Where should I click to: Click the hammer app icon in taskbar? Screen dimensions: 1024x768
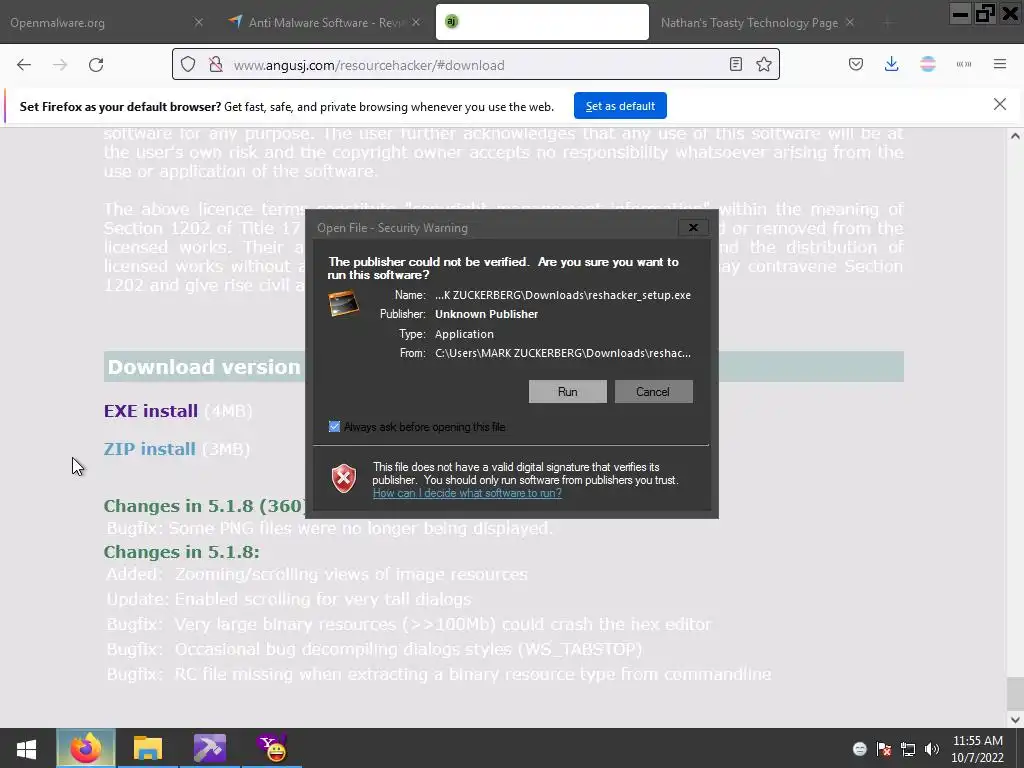pyautogui.click(x=210, y=748)
